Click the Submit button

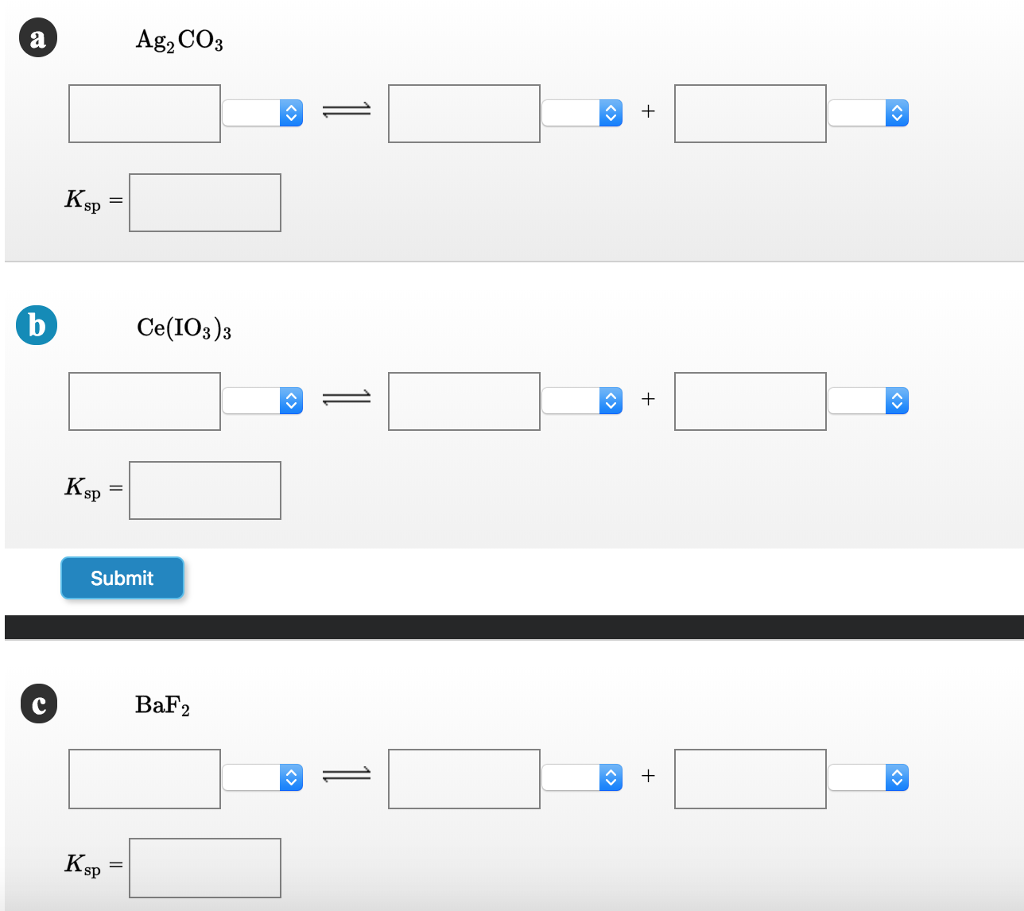coord(122,578)
